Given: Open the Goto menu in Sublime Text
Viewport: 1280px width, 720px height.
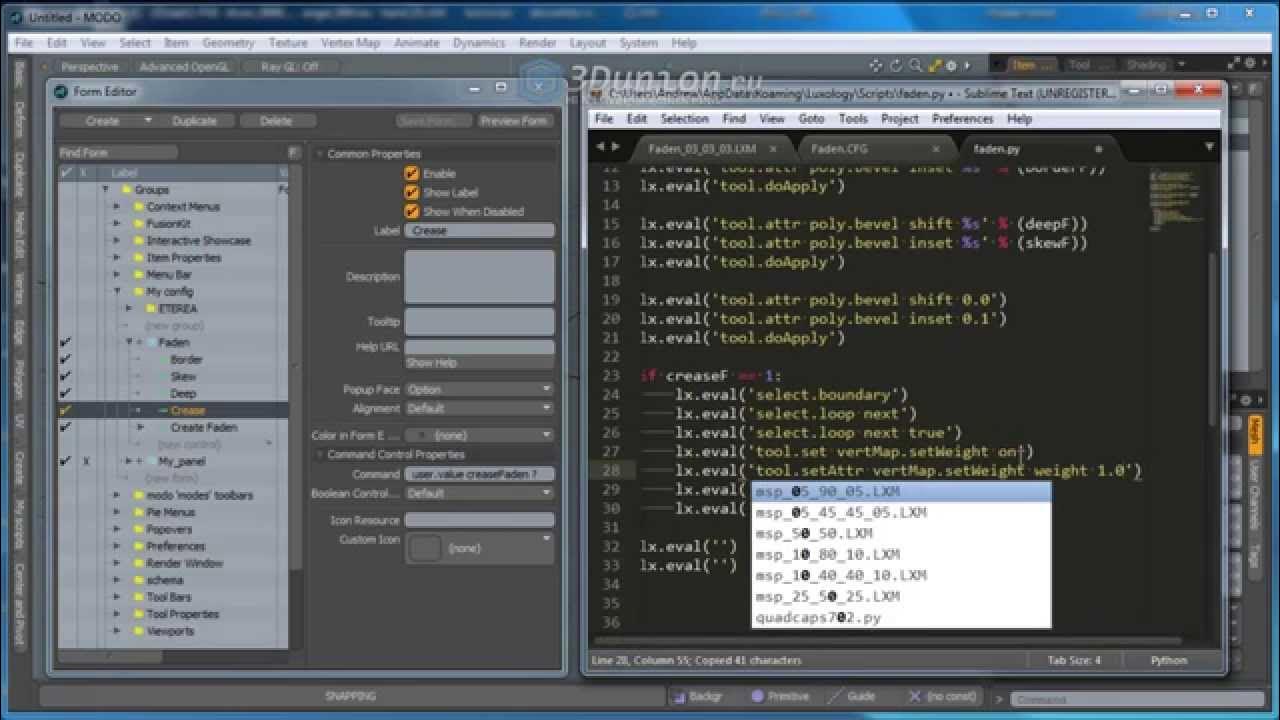Looking at the screenshot, I should [811, 118].
